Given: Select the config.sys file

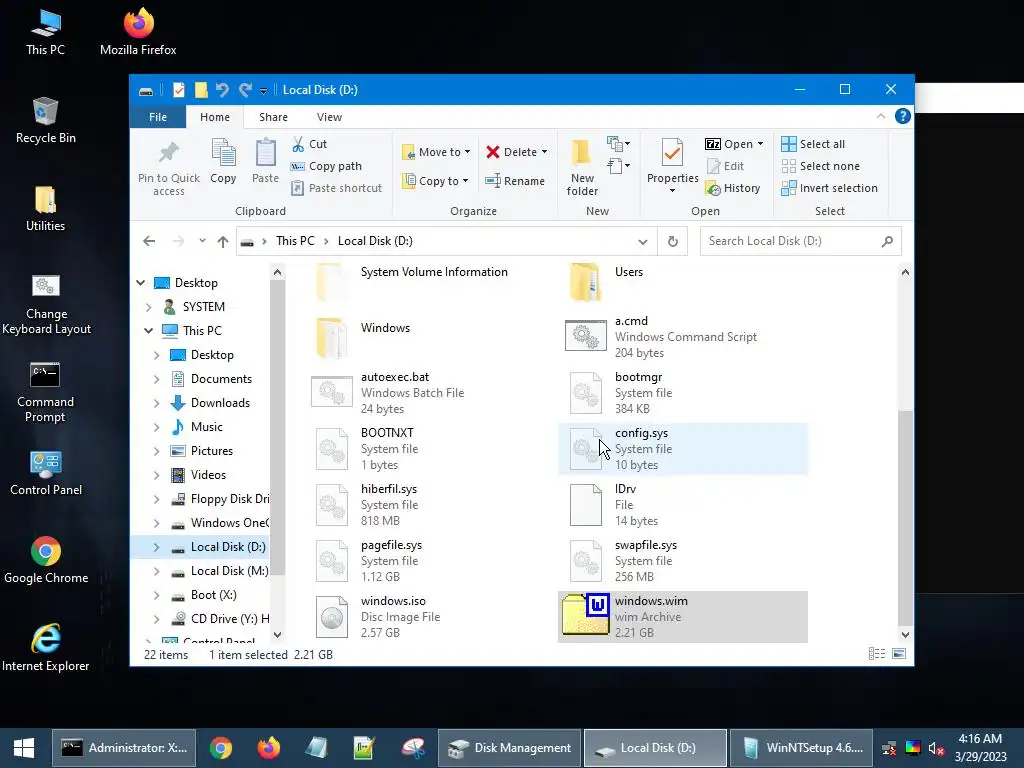Looking at the screenshot, I should 683,449.
